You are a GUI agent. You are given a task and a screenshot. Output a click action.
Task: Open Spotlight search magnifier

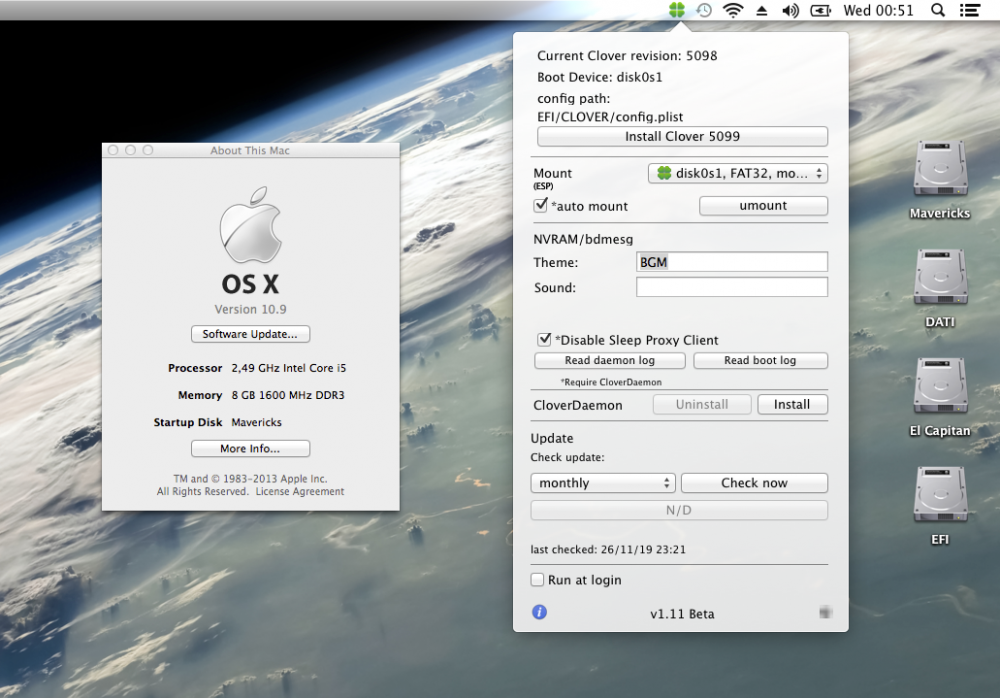tap(938, 10)
